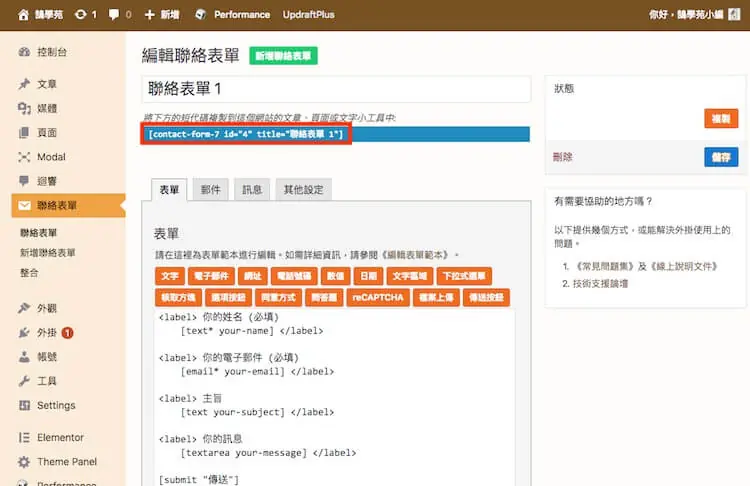Open the plugin update badge showing 1

[x=67, y=332]
